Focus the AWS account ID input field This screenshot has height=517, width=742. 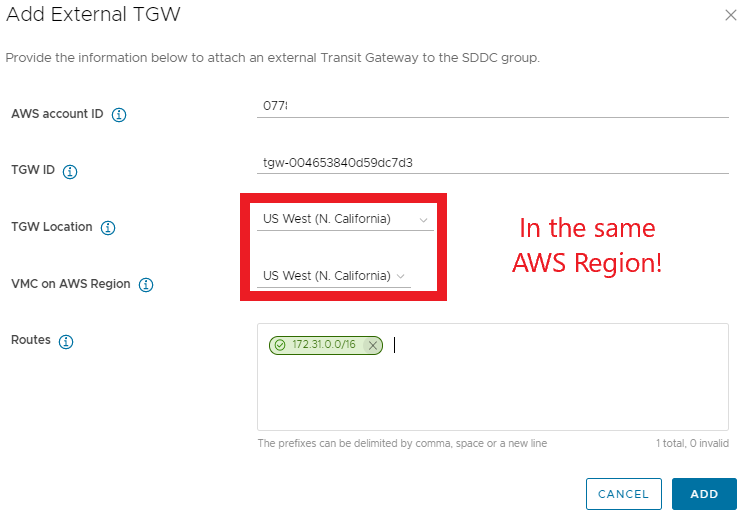point(492,105)
